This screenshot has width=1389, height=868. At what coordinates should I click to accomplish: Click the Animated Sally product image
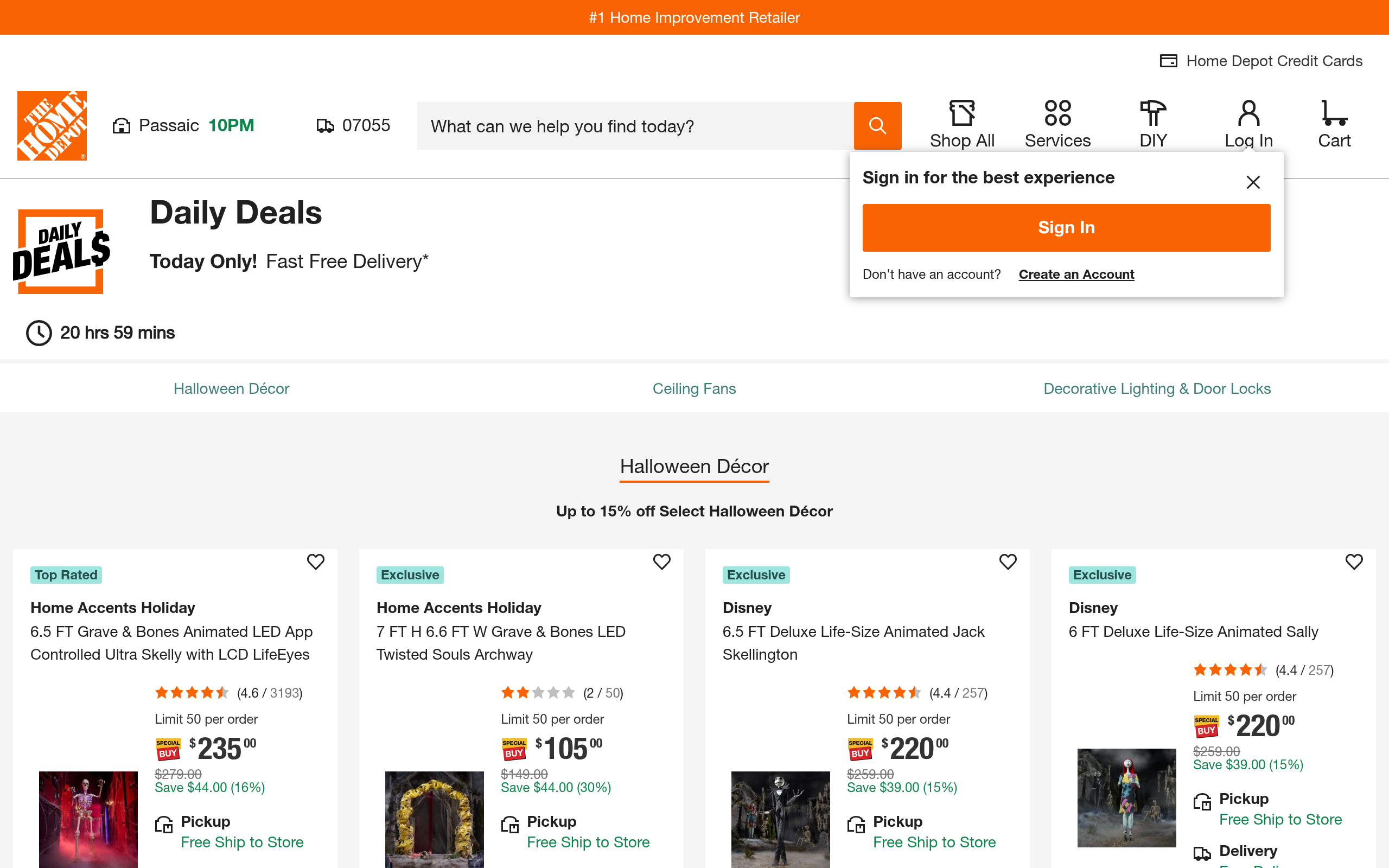(x=1127, y=798)
